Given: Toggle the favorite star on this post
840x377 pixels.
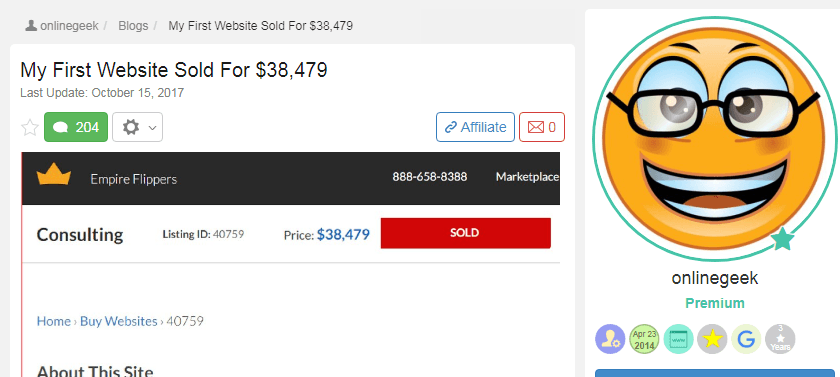Looking at the screenshot, I should coord(30,127).
